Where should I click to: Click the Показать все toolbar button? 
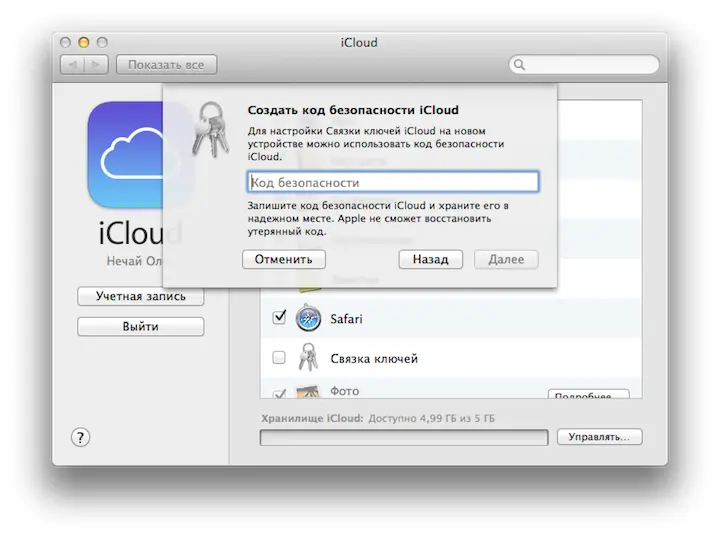point(166,65)
